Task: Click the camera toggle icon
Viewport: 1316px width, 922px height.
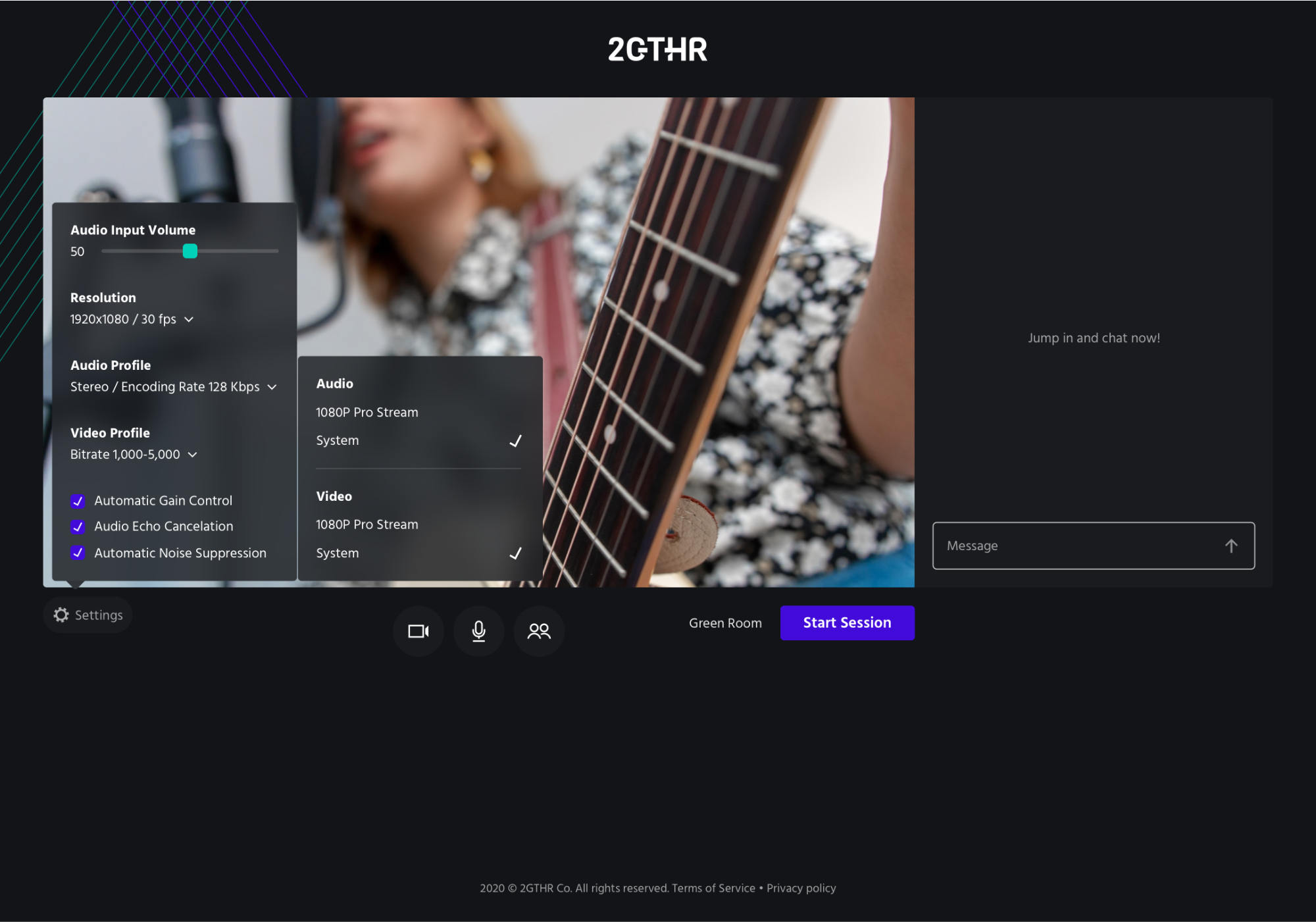Action: pos(418,631)
